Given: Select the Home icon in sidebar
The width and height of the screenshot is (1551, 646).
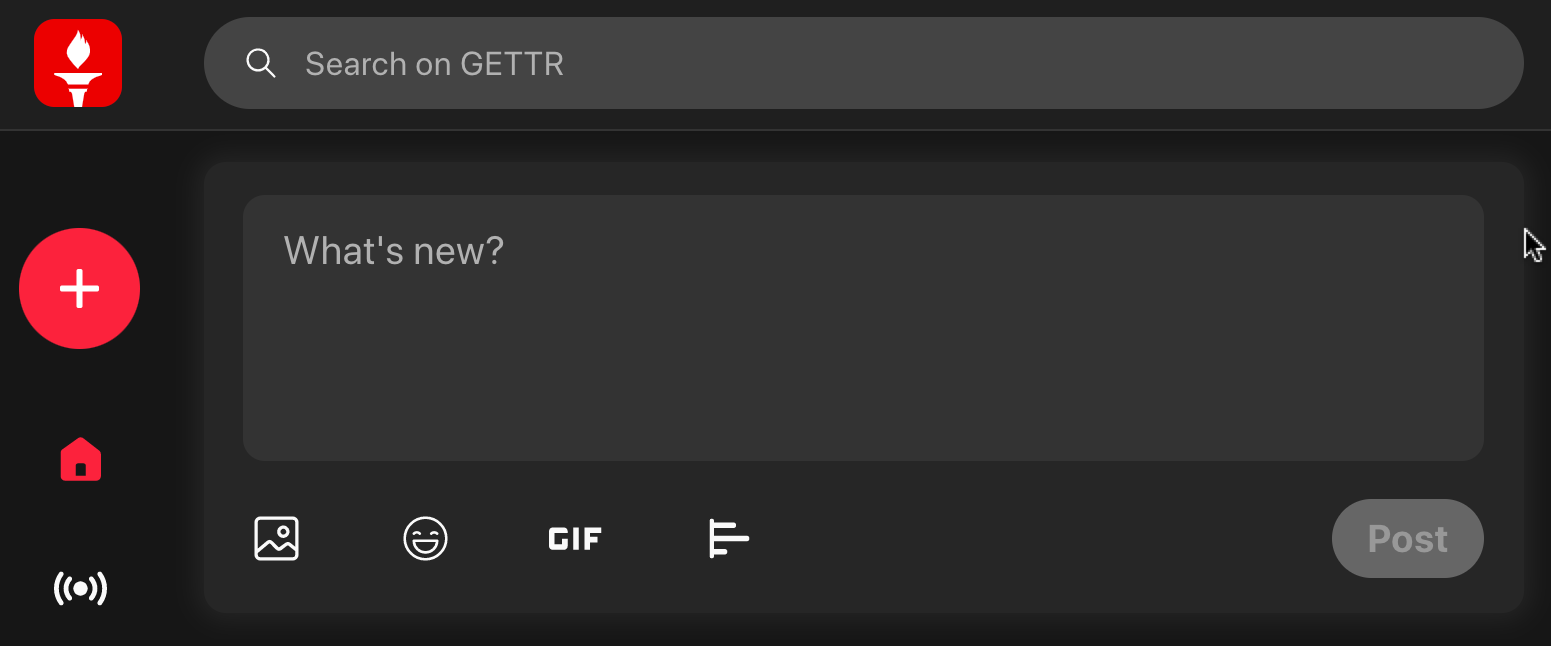Looking at the screenshot, I should click(x=80, y=459).
